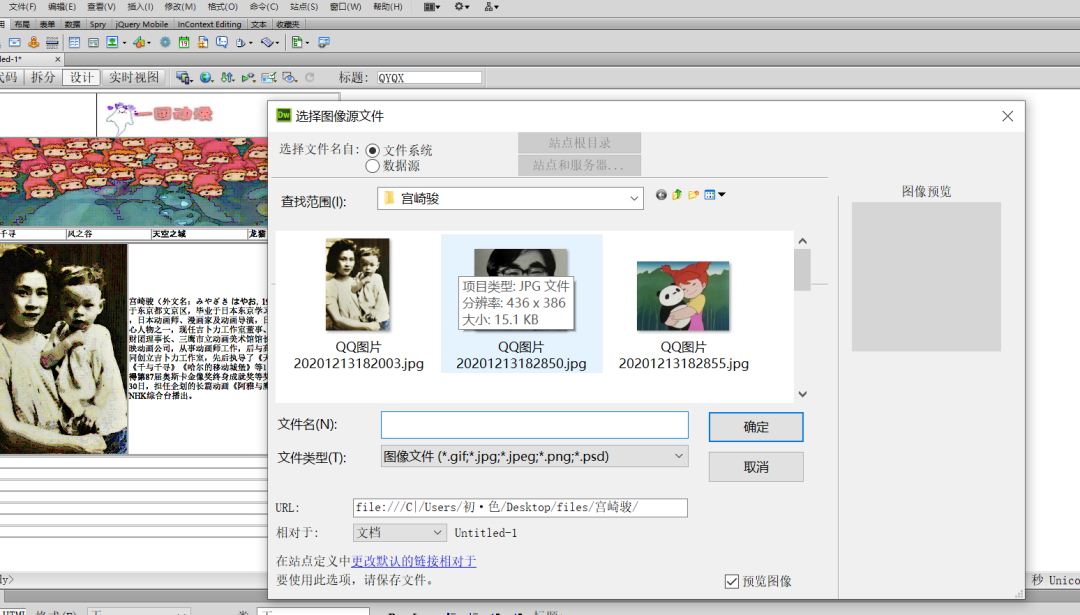
Task: Toggle the 预览图像 checkbox
Action: pos(731,581)
